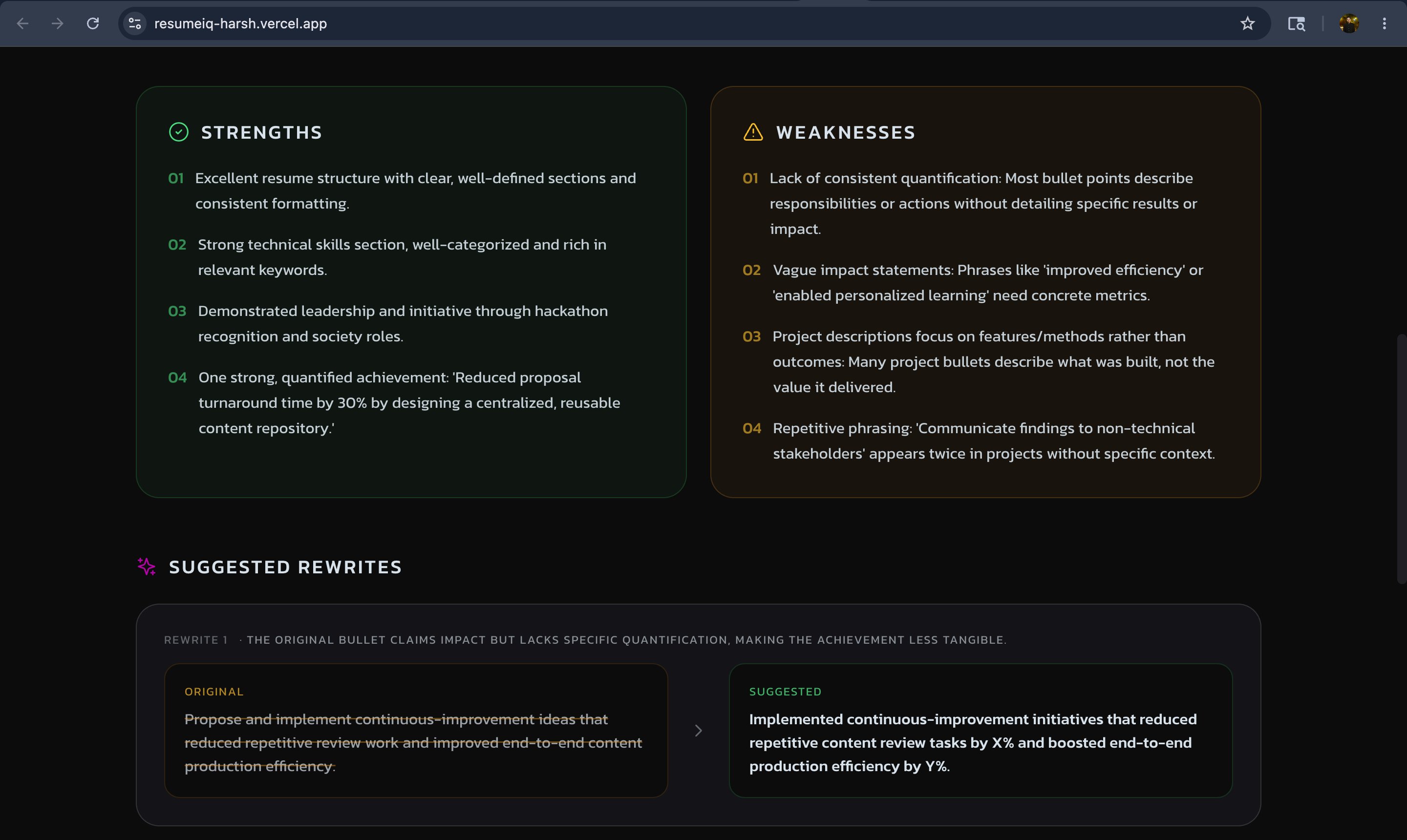Click the SUGGESTED label

point(785,692)
